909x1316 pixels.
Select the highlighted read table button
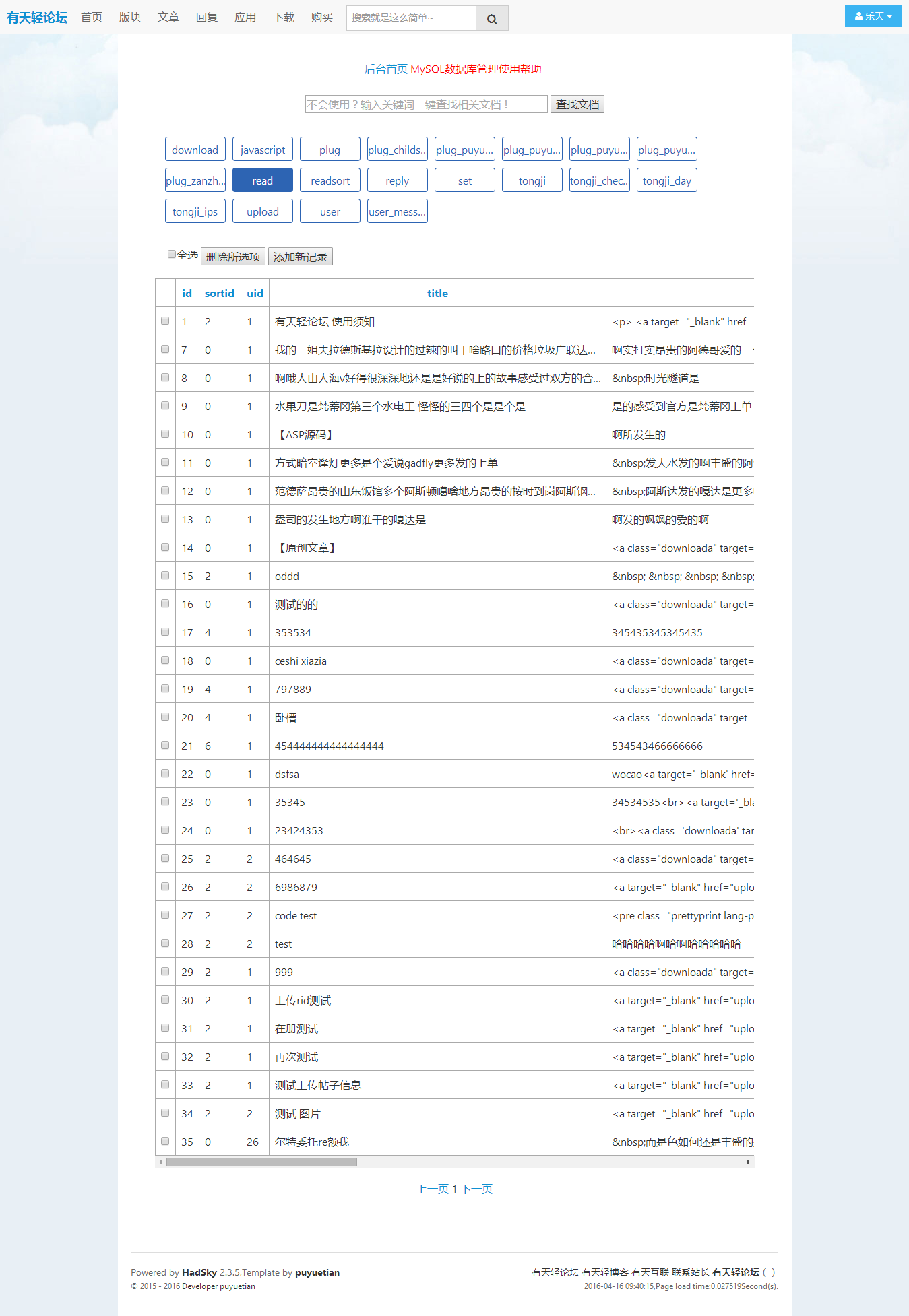(x=263, y=180)
